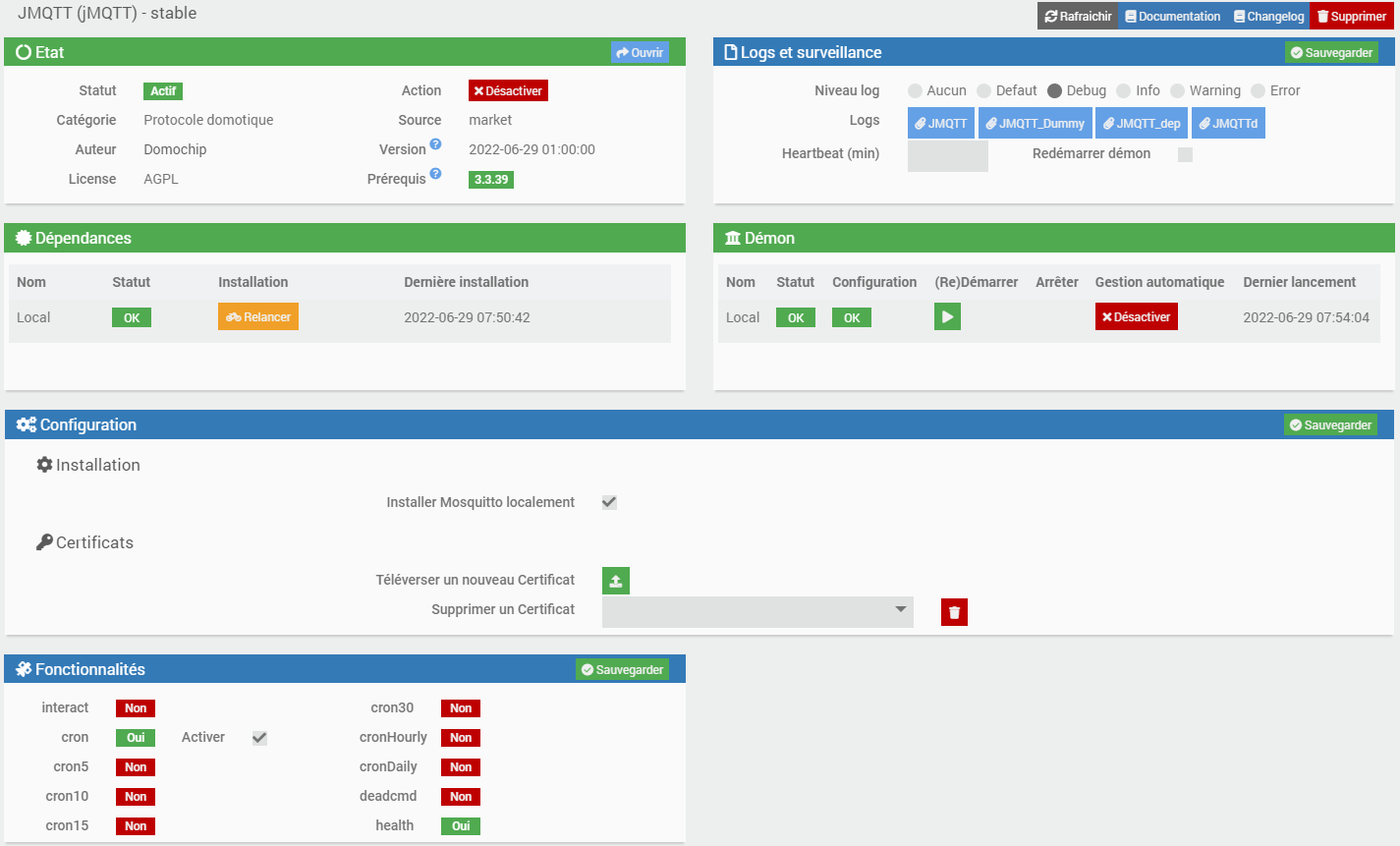Click the OK status in the Dépendances row
The width and height of the screenshot is (1400, 846).
coord(132,317)
